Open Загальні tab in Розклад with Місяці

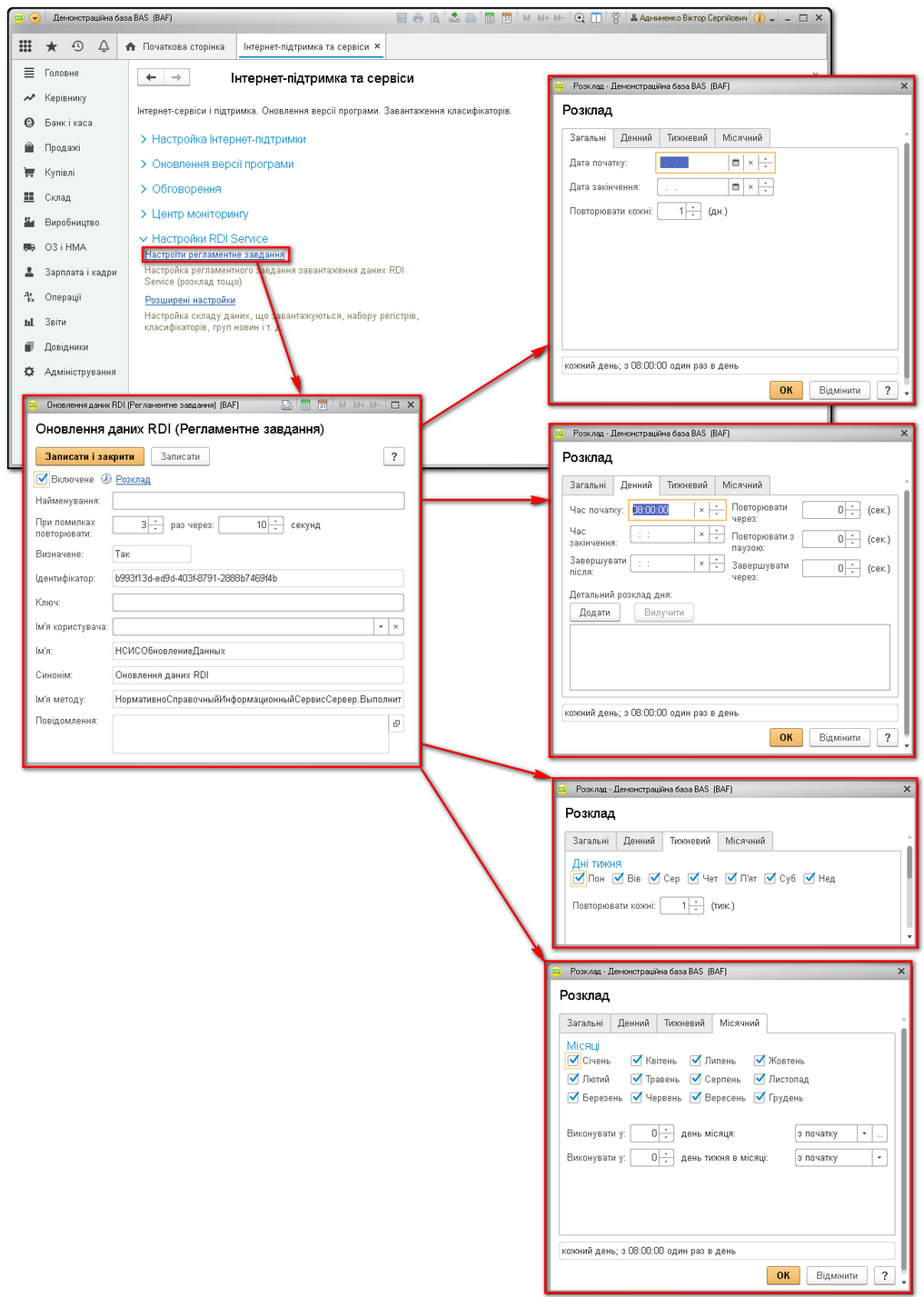585,1023
